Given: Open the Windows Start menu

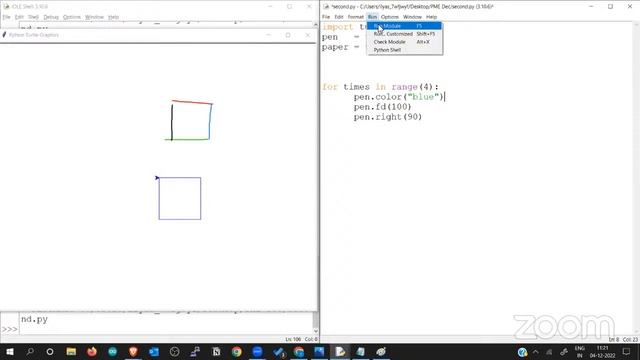Looking at the screenshot, I should coord(9,352).
